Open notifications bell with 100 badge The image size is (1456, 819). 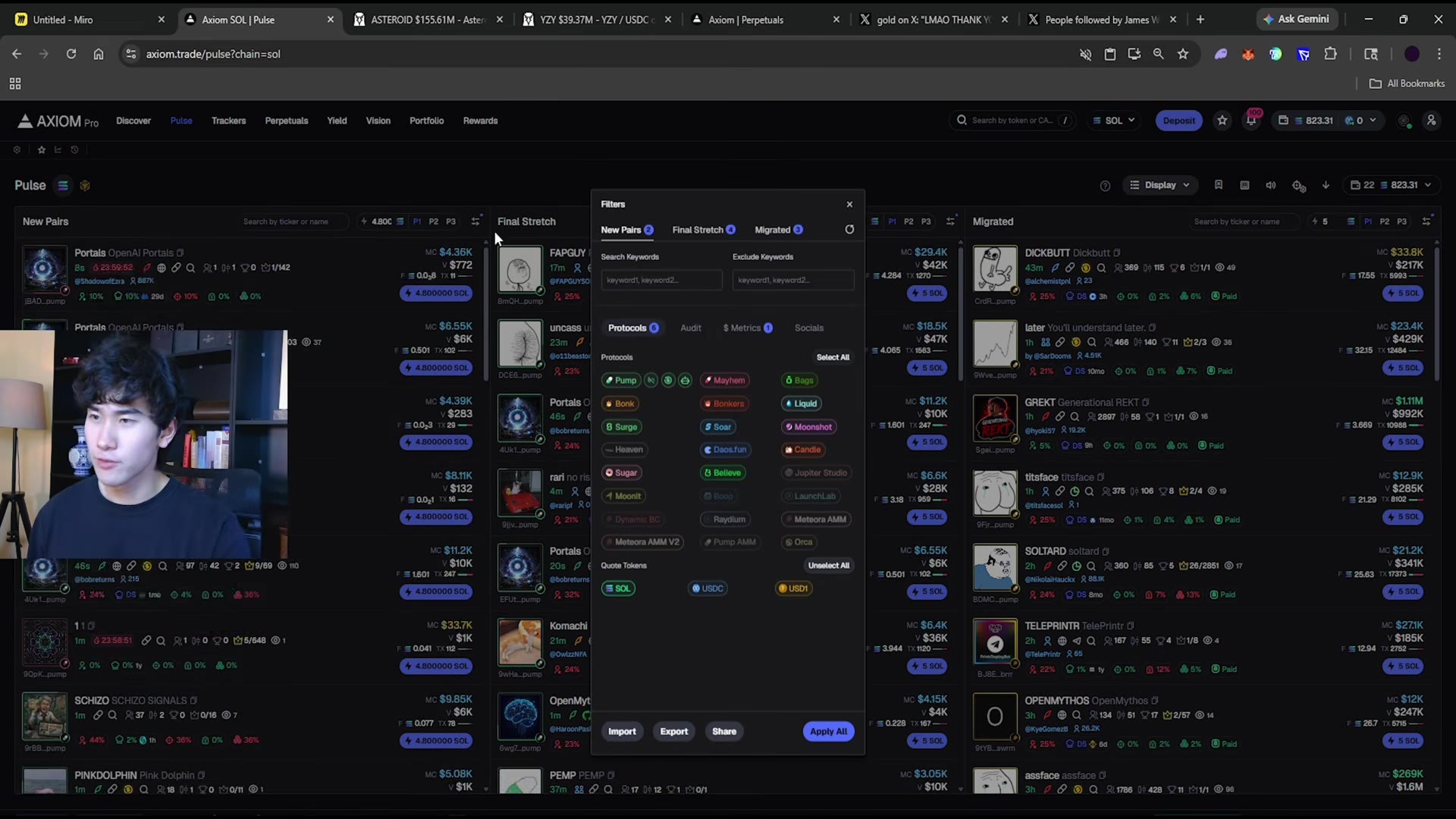coord(1251,121)
